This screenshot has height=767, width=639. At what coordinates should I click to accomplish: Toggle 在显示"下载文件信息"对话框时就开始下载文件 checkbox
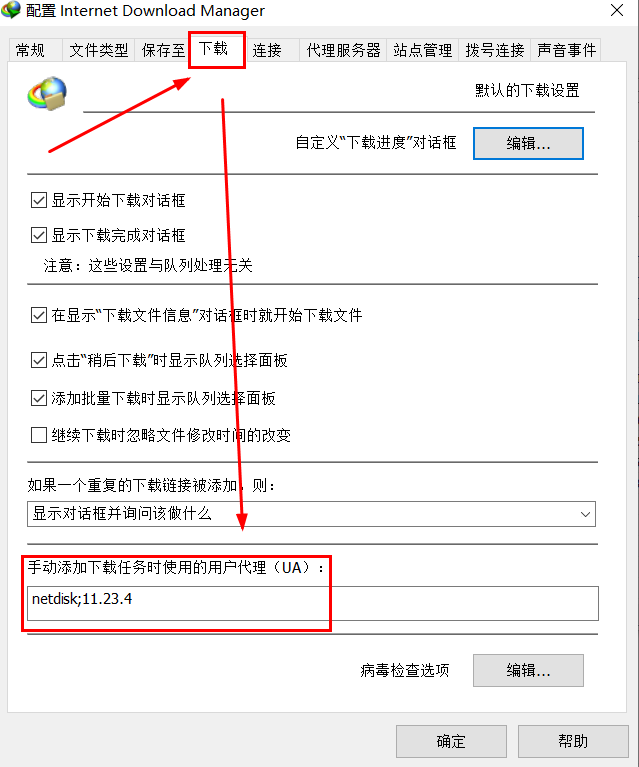(39, 315)
